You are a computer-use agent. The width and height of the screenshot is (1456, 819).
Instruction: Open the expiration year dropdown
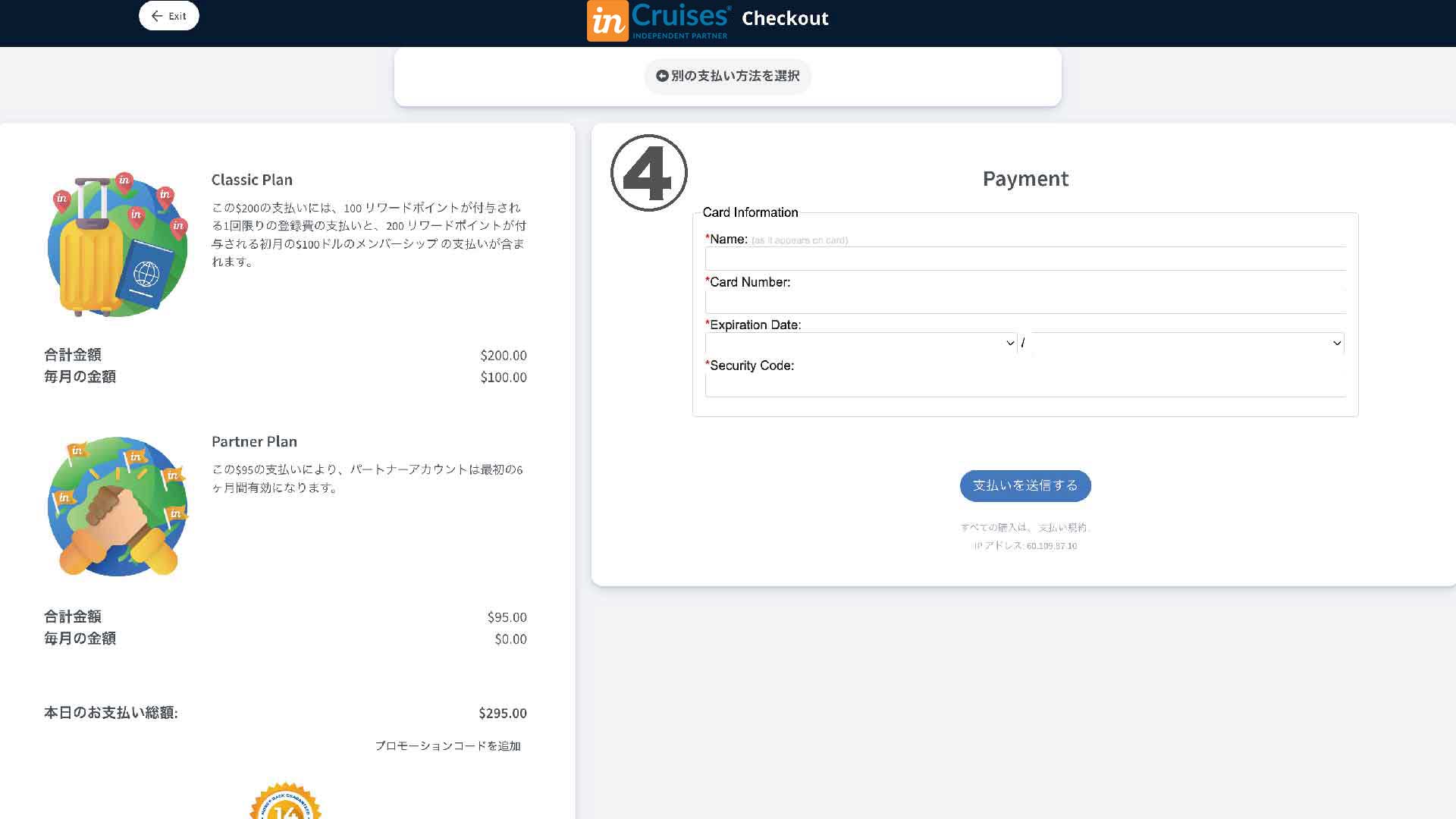click(1188, 344)
